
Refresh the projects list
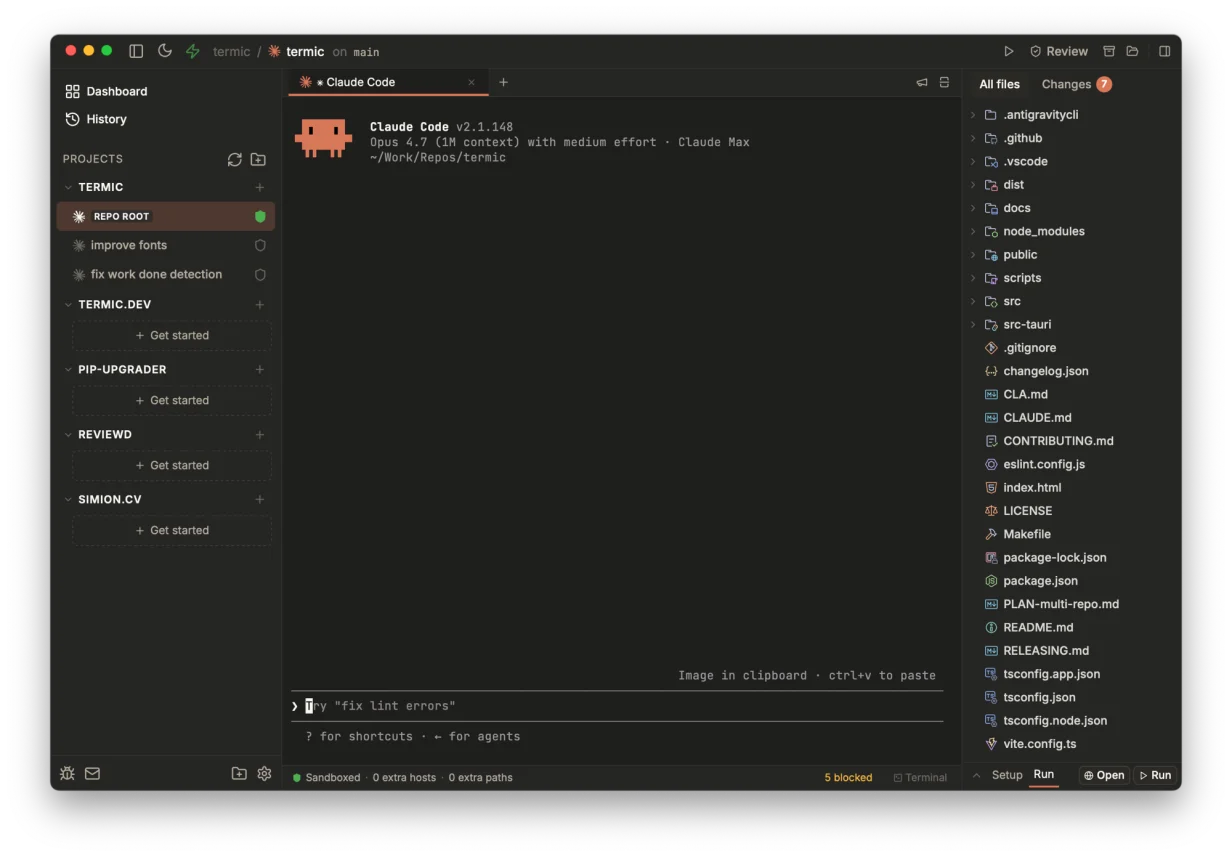point(234,159)
